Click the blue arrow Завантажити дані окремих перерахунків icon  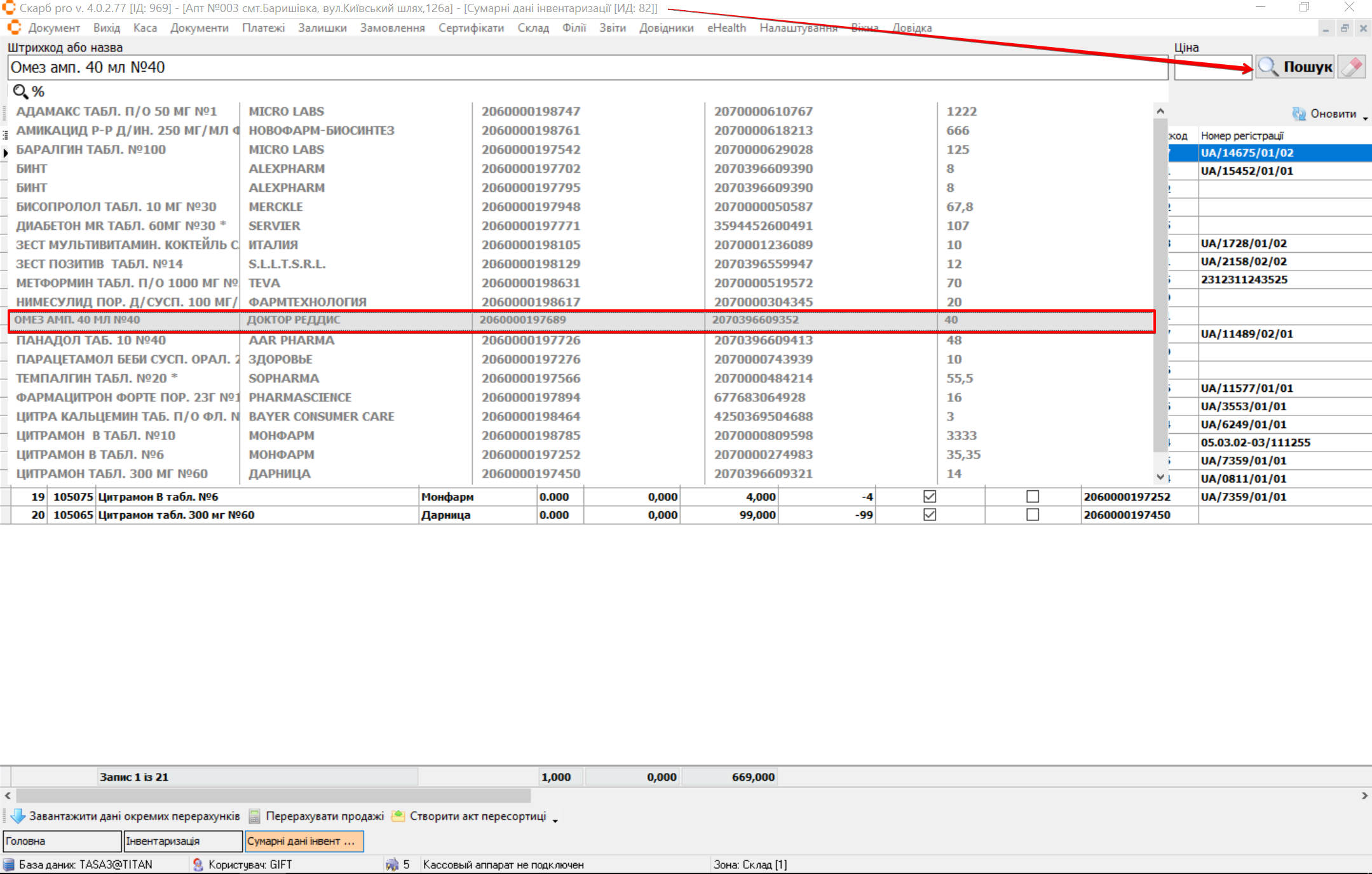coord(18,816)
